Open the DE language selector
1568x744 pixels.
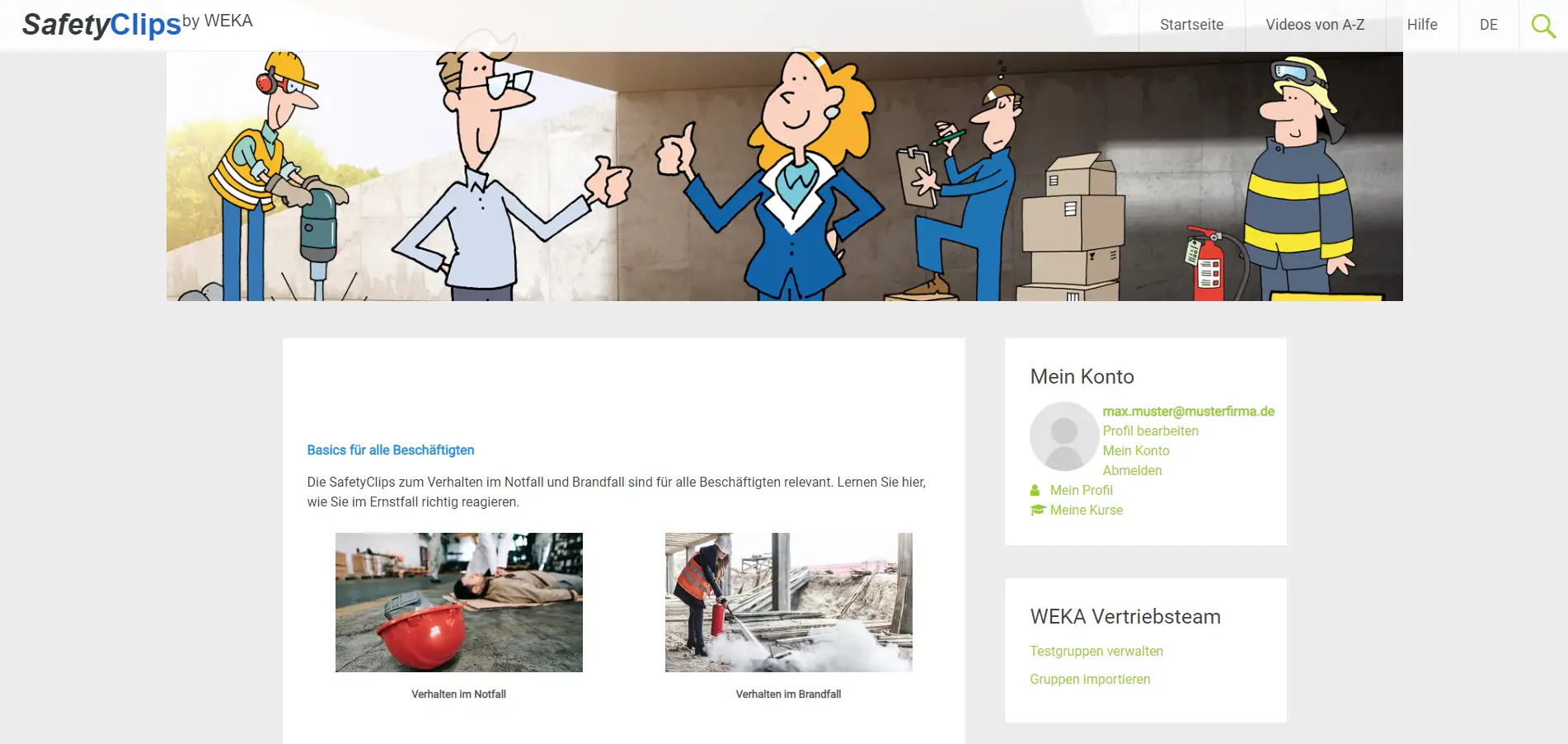[x=1489, y=25]
